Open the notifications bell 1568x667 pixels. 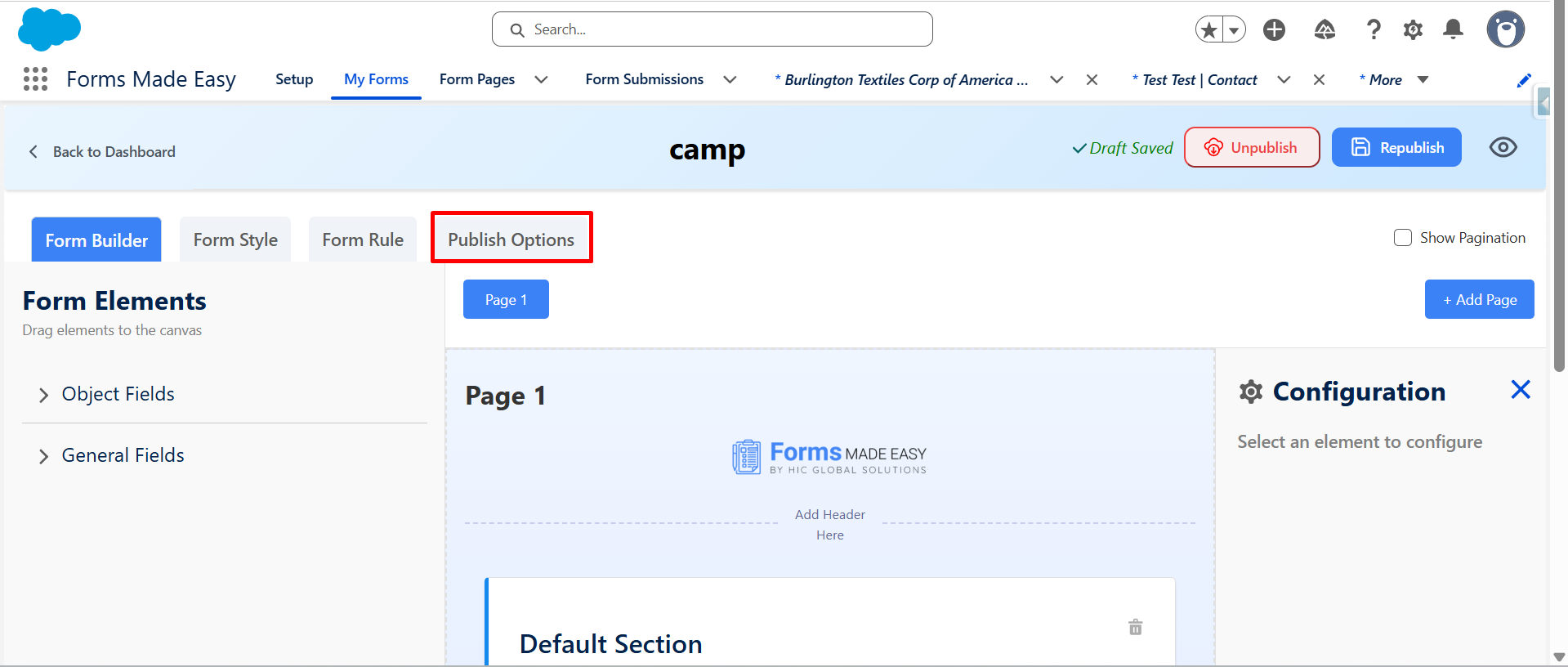coord(1453,30)
